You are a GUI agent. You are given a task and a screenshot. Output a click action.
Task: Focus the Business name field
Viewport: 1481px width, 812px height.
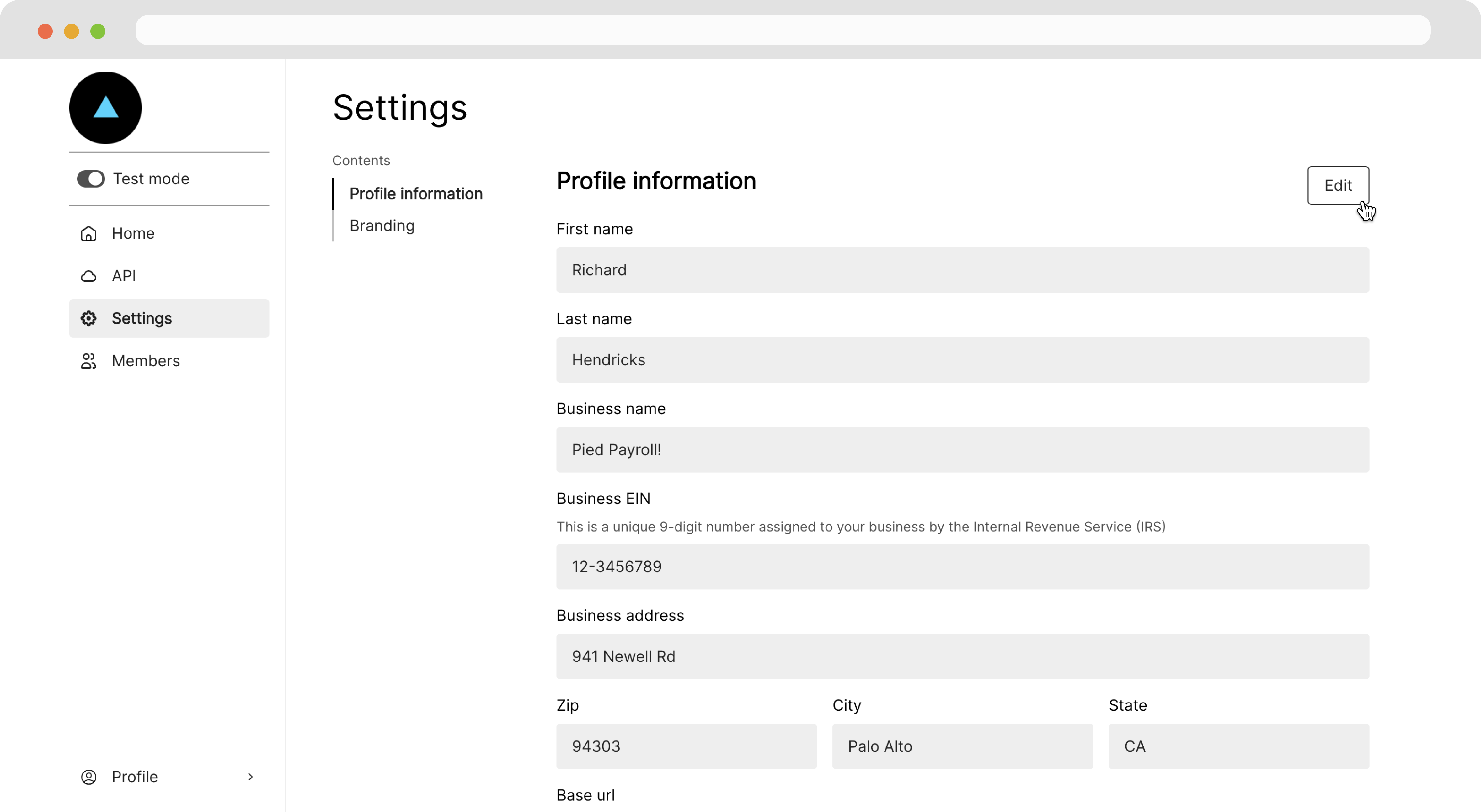[x=962, y=449]
